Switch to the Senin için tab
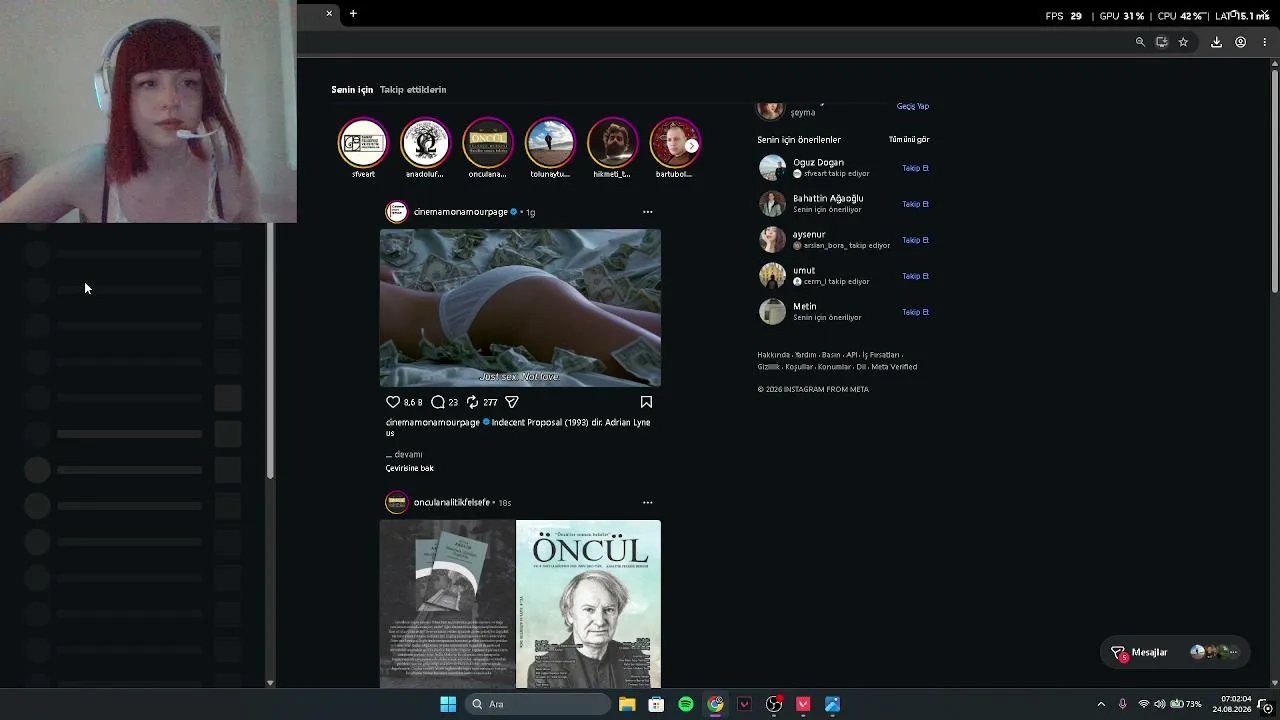 (352, 90)
